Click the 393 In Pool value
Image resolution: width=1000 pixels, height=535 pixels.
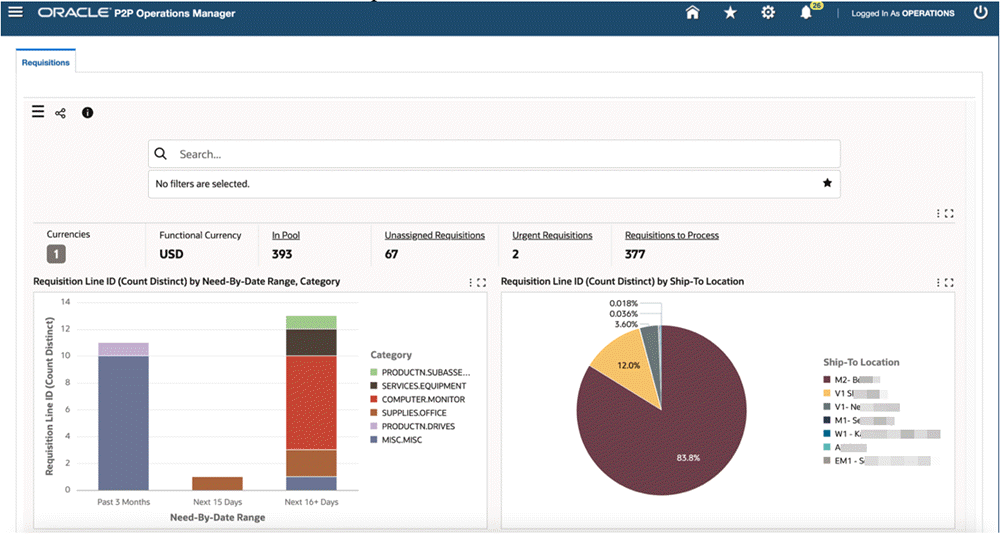282,254
